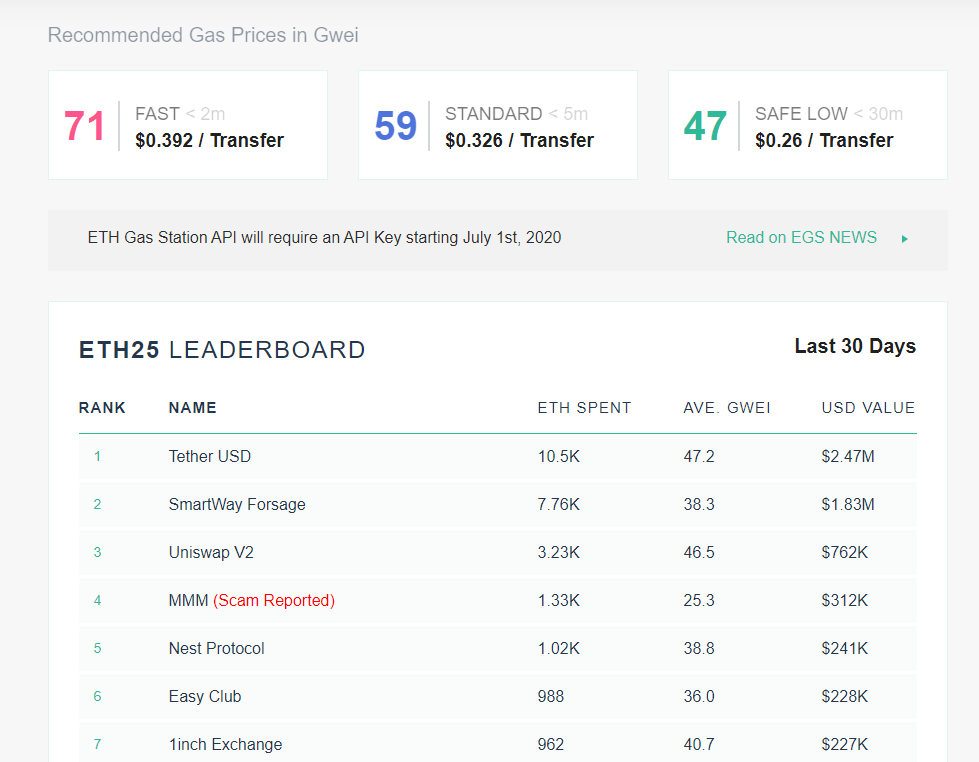Click the RANK column header
This screenshot has height=762, width=979.
pos(102,408)
